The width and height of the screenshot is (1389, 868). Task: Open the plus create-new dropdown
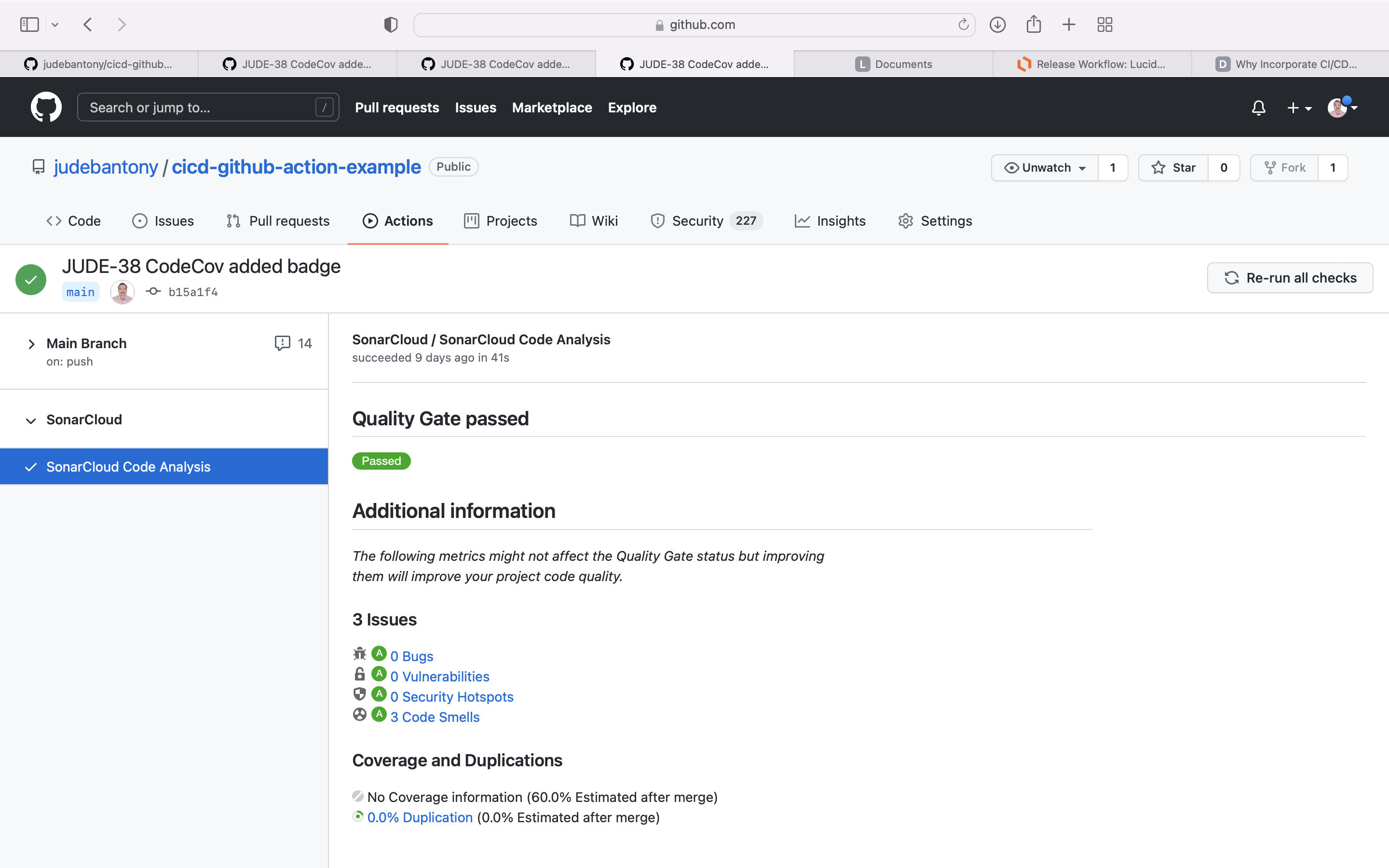[1299, 108]
